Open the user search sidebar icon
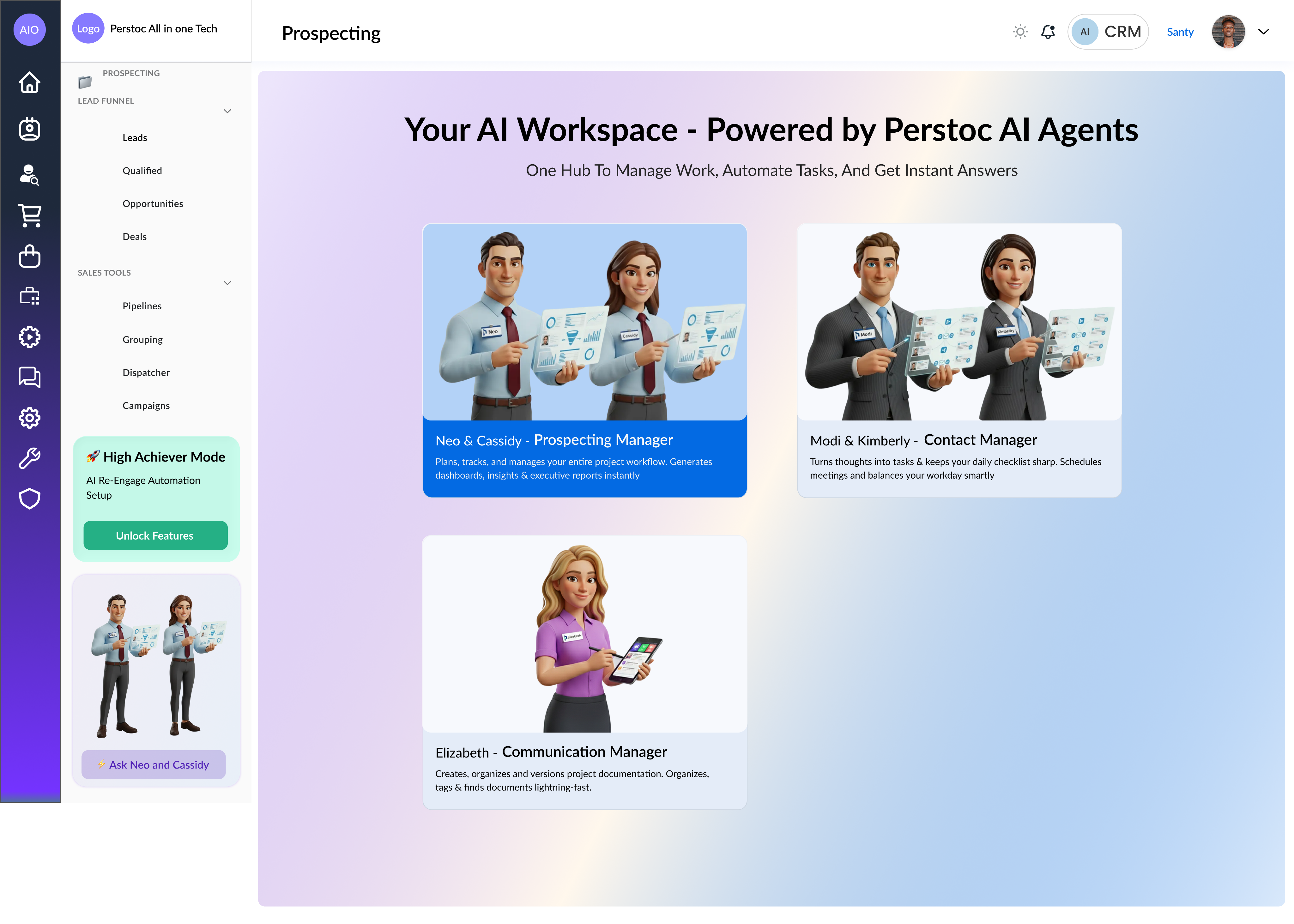This screenshot has height=924, width=1294. coord(30,175)
